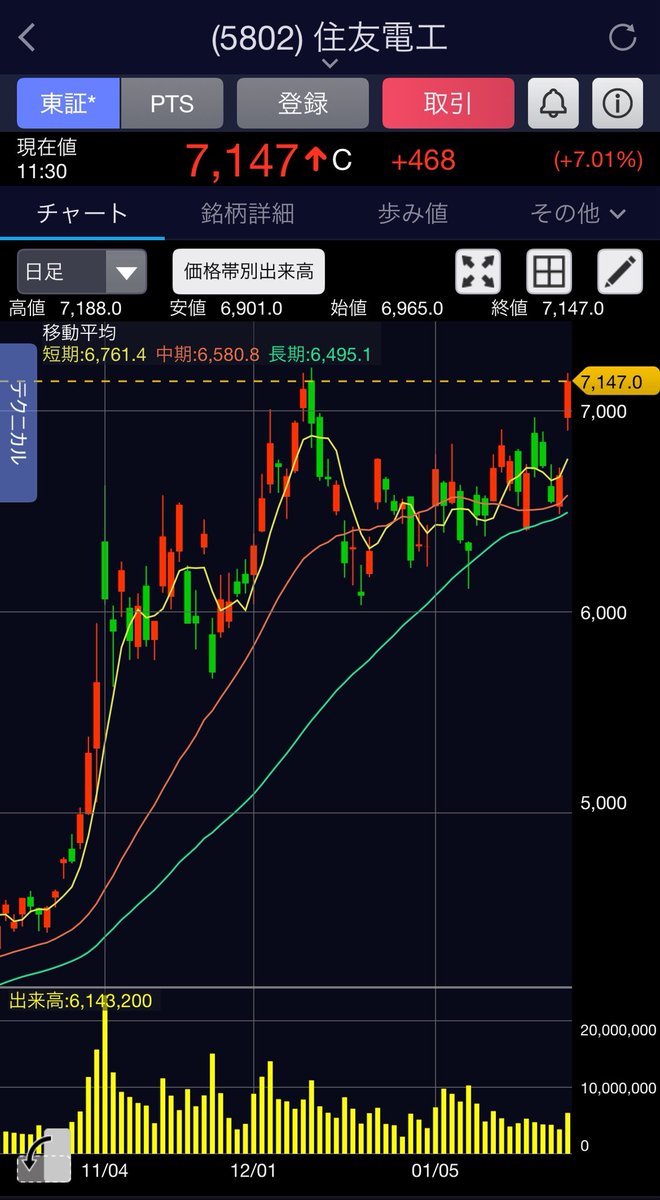Tap the 登録 button
This screenshot has height=1200, width=660.
pyautogui.click(x=303, y=103)
